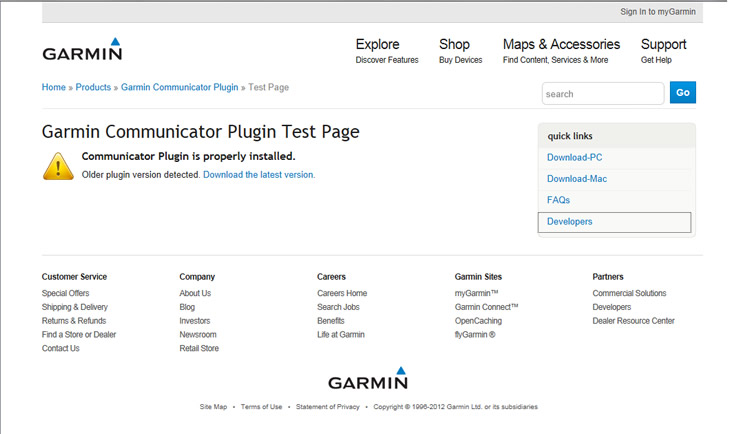The image size is (730, 434).
Task: Open Download-Mac quick link
Action: click(x=576, y=179)
